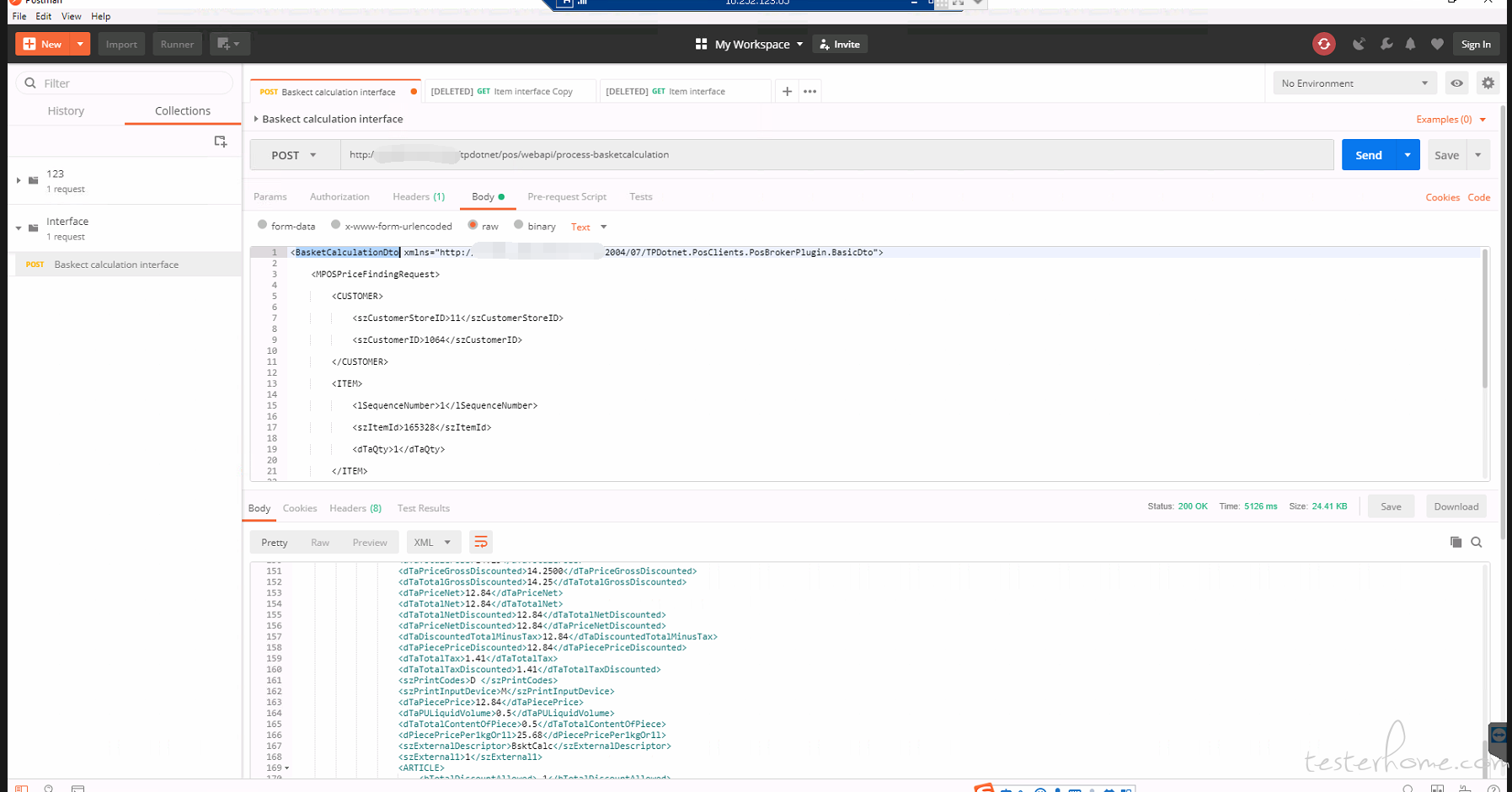Viewport: 1512px width, 792px height.
Task: Copy the response with clipboard icon
Action: pos(1456,542)
